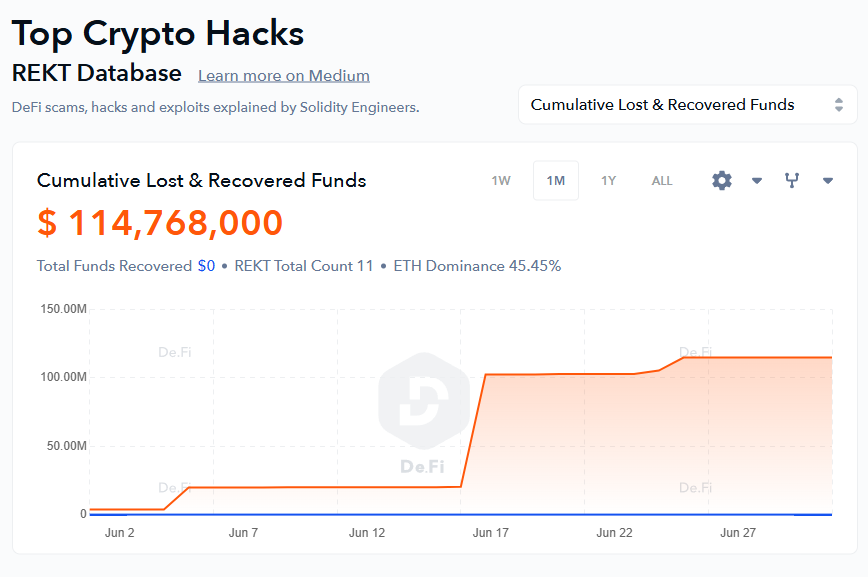This screenshot has width=868, height=577.
Task: Click the Jun 2 x-axis label
Action: [120, 533]
